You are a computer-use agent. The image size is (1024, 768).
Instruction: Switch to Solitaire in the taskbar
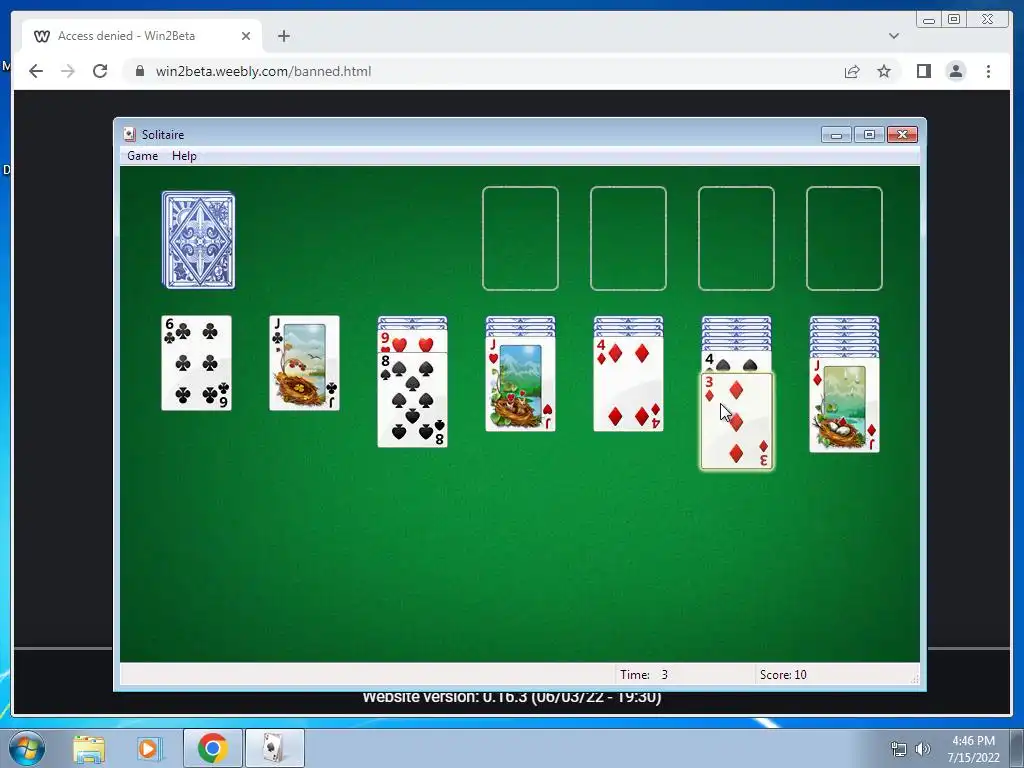click(274, 748)
